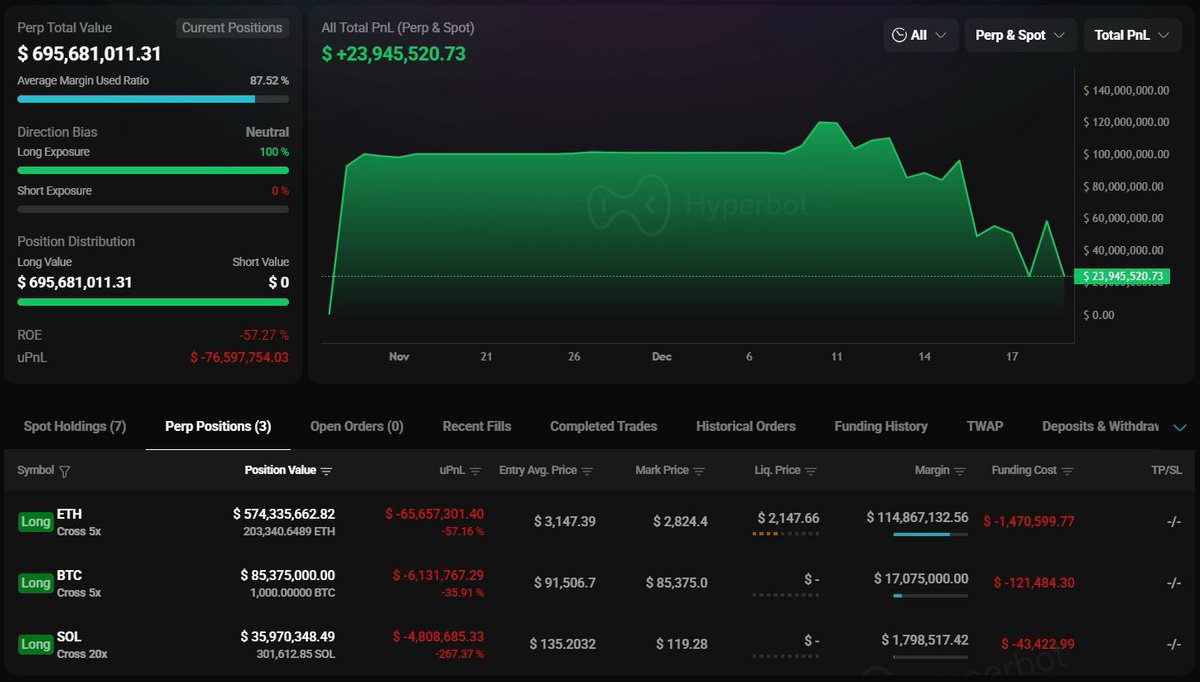The height and width of the screenshot is (682, 1200).
Task: Open the Total PnL chart type dropdown
Action: (1131, 35)
